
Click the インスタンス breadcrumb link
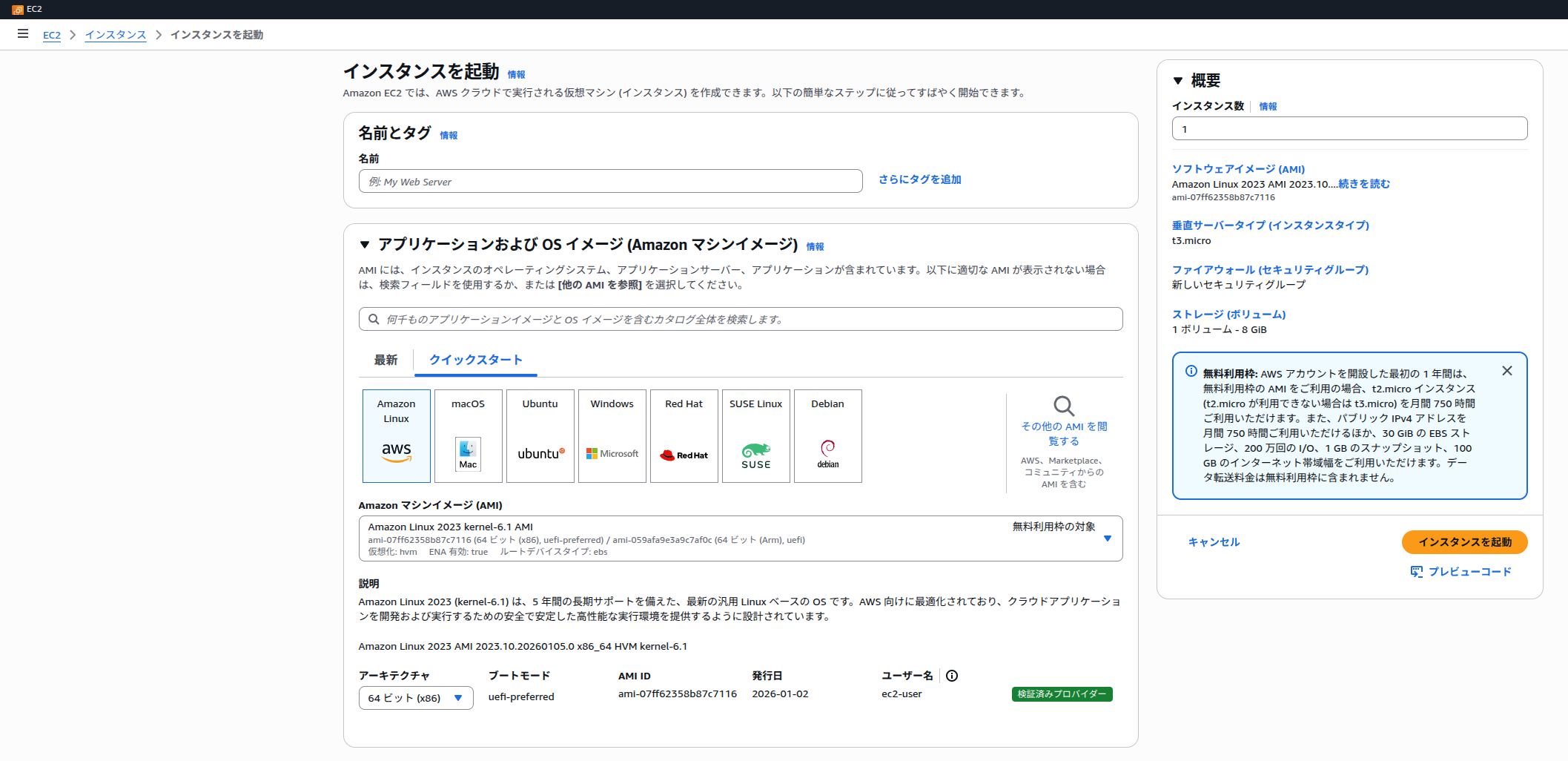pos(116,35)
